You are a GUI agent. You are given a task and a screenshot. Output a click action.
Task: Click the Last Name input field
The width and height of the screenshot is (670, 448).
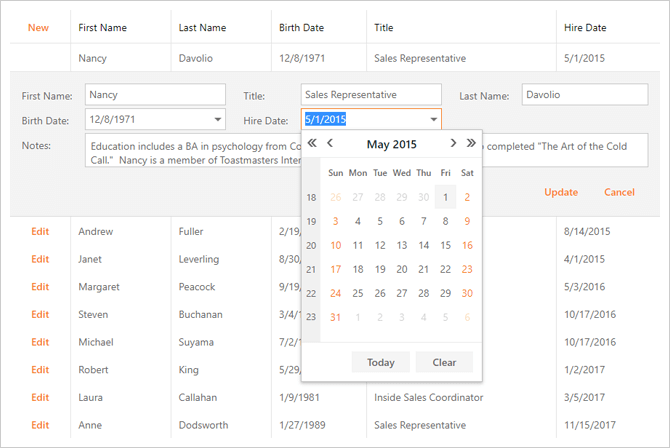pyautogui.click(x=583, y=96)
